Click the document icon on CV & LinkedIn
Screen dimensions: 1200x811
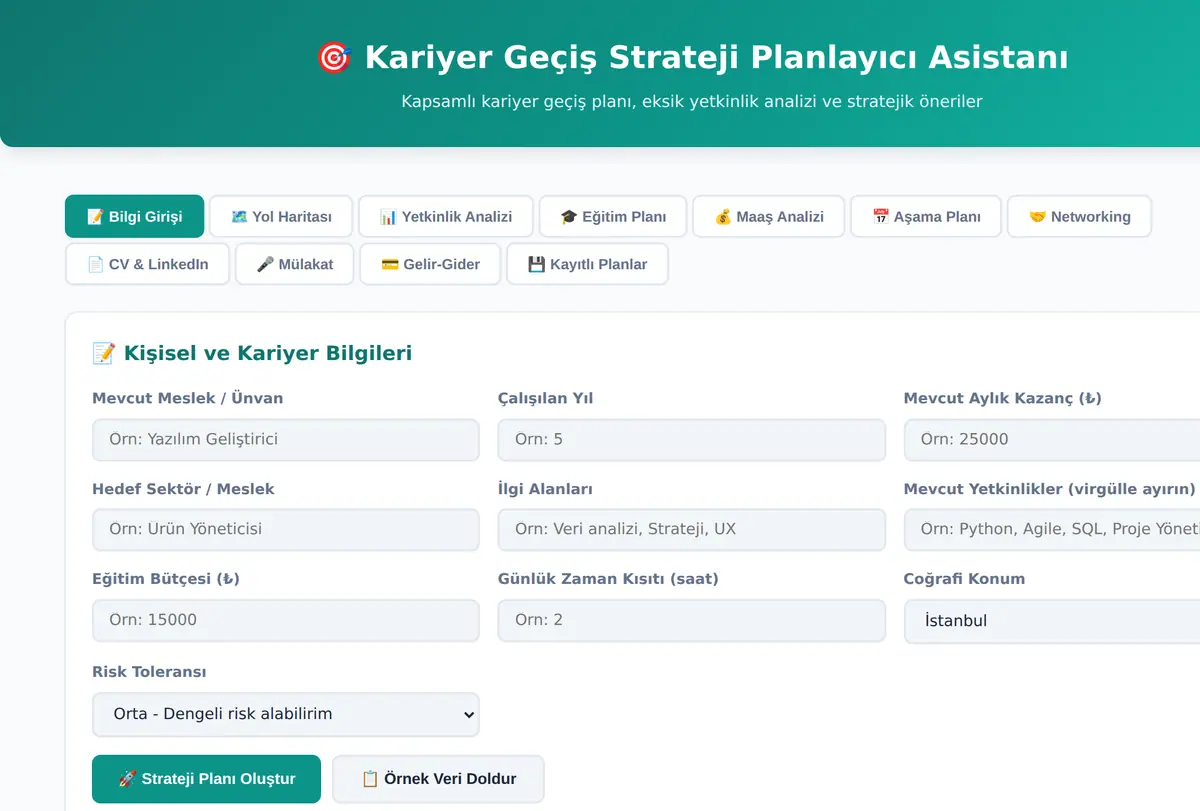click(x=95, y=264)
